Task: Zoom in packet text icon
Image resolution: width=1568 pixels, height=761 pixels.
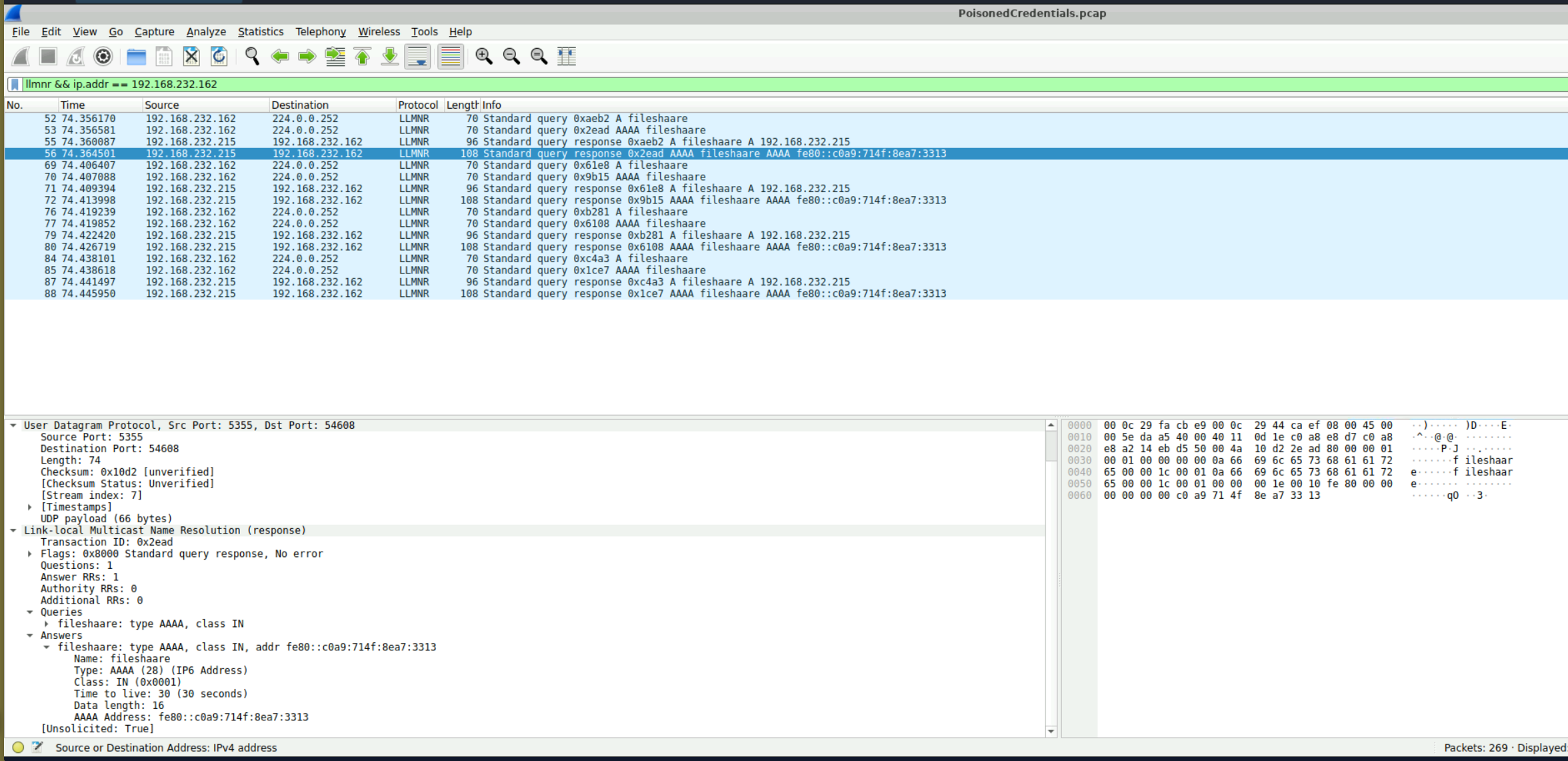Action: 484,57
